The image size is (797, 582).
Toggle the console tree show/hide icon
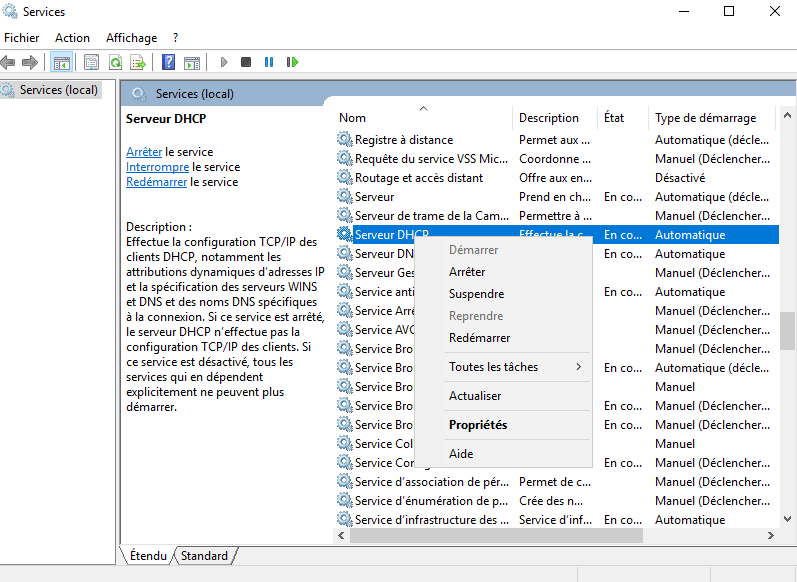tap(62, 62)
